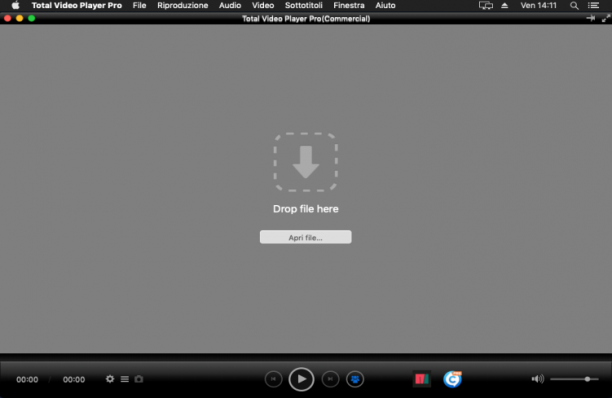Click the eject icon in menu bar

pyautogui.click(x=505, y=5)
